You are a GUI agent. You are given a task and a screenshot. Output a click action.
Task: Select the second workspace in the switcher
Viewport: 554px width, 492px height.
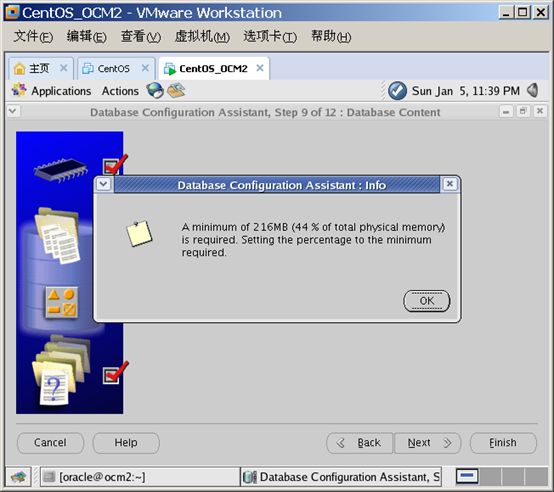coord(490,476)
